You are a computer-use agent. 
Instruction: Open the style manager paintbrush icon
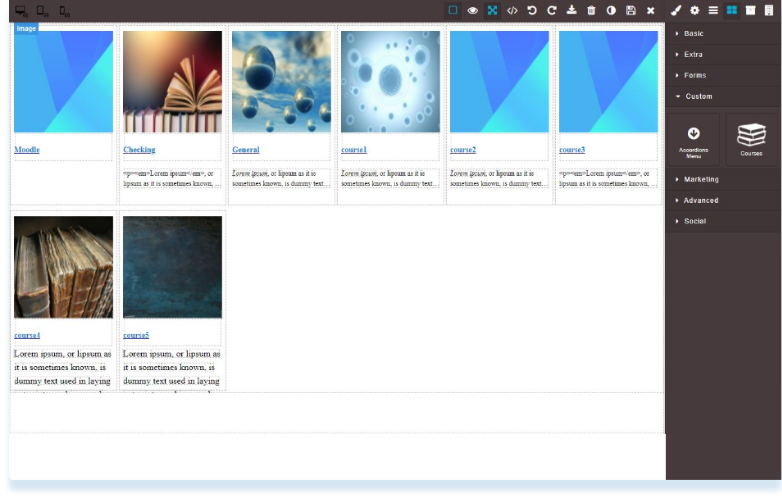click(x=676, y=10)
